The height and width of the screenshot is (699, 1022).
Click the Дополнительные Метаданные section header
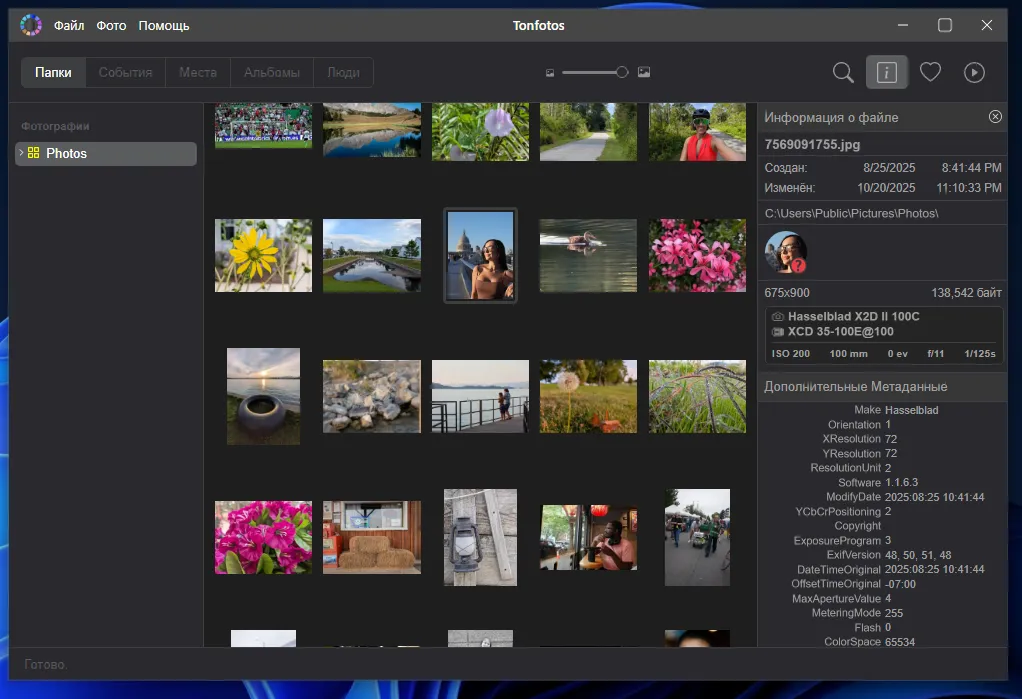pos(855,387)
